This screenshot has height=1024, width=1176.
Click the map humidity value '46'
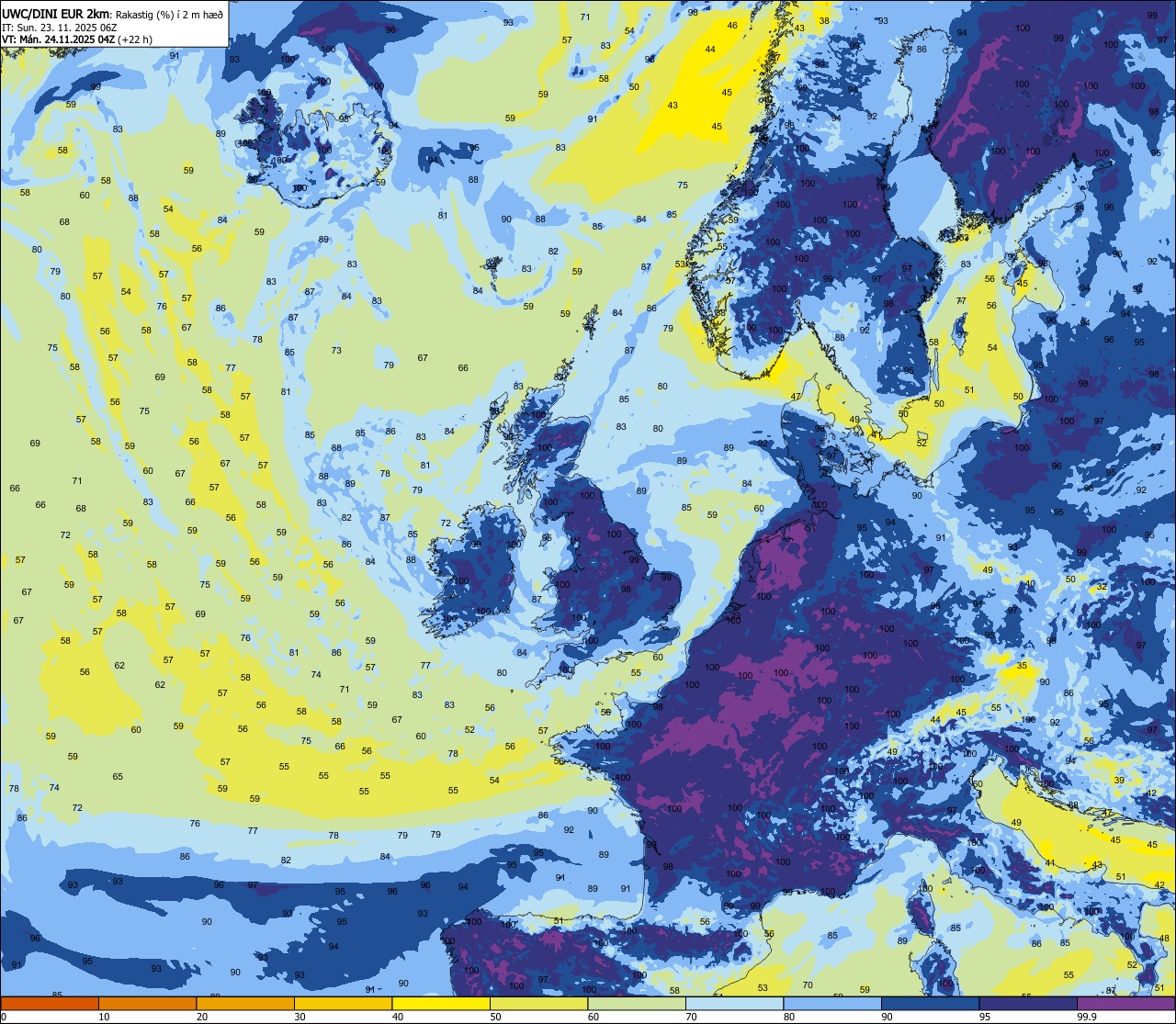pos(732,25)
